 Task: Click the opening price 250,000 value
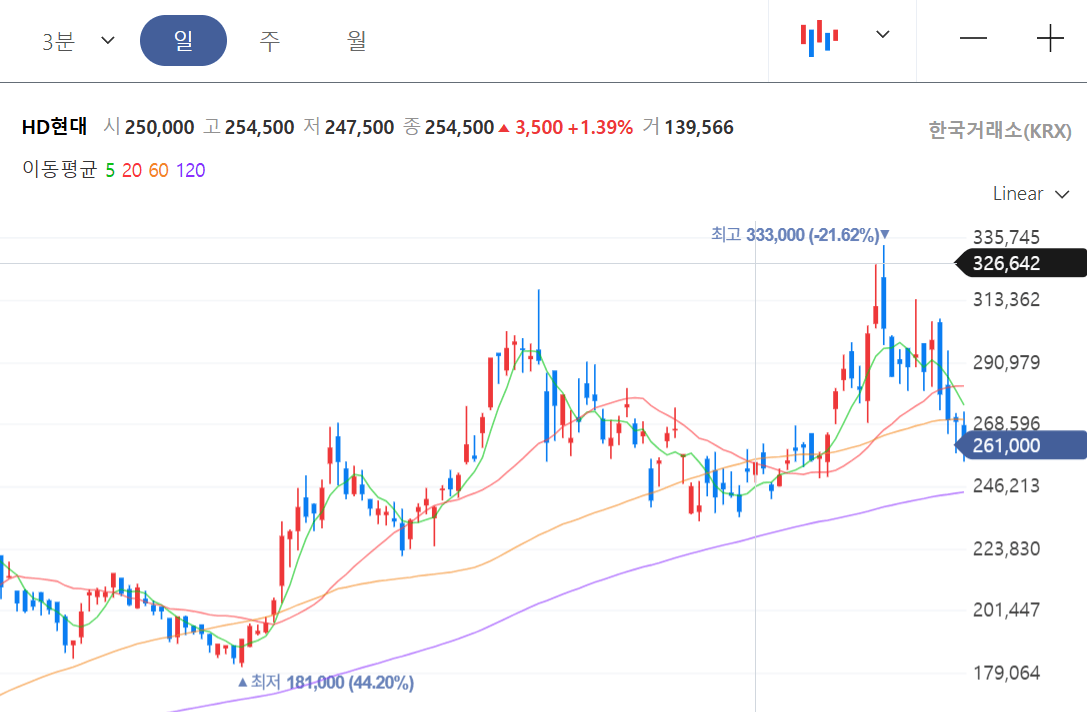coord(159,128)
